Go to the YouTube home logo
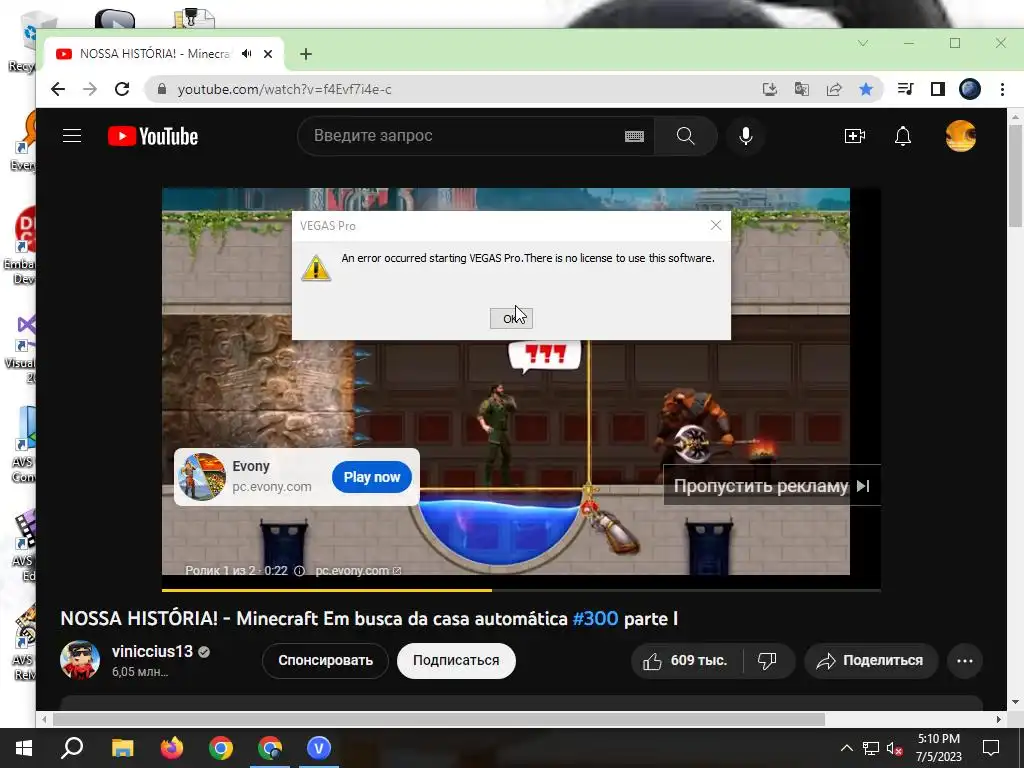The width and height of the screenshot is (1024, 768). [x=153, y=136]
